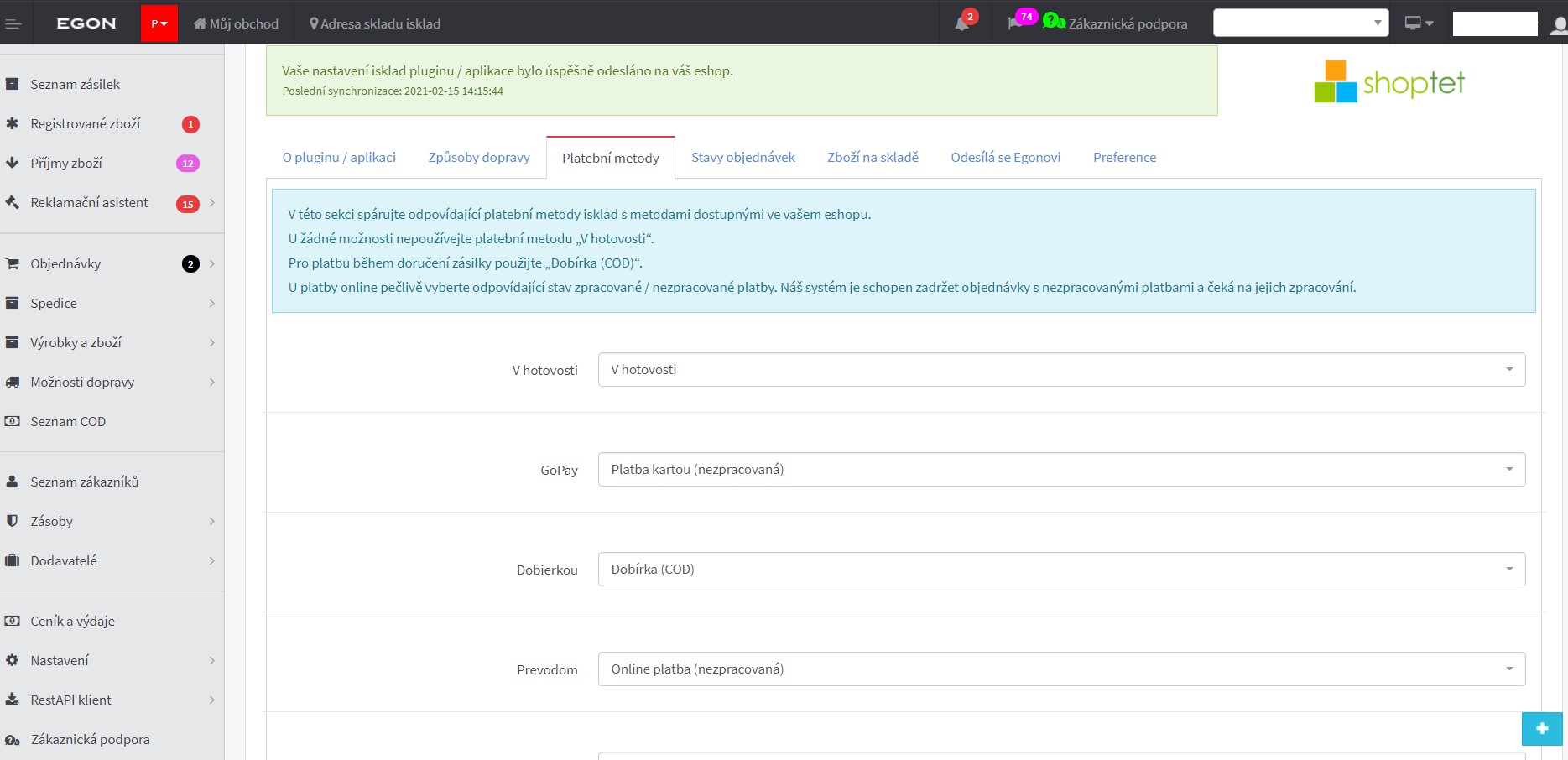Click the Seznam COD money icon
The width and height of the screenshot is (1568, 760).
(x=12, y=421)
